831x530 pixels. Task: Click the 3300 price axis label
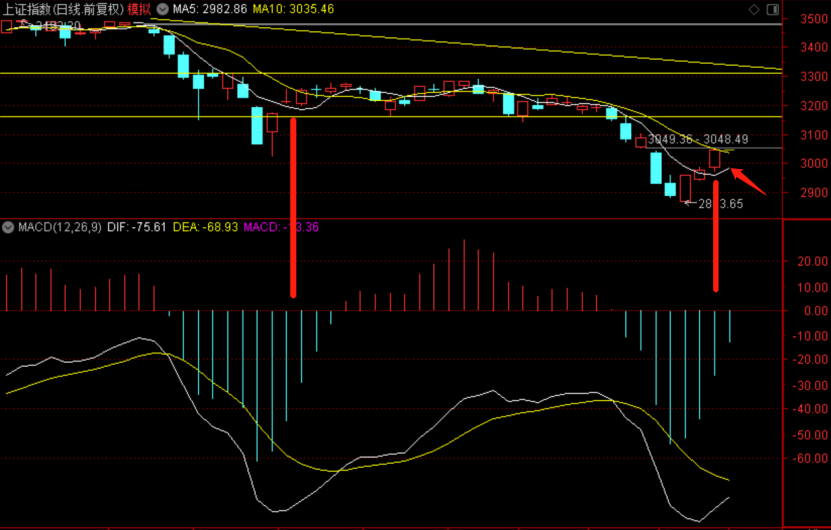tap(814, 76)
